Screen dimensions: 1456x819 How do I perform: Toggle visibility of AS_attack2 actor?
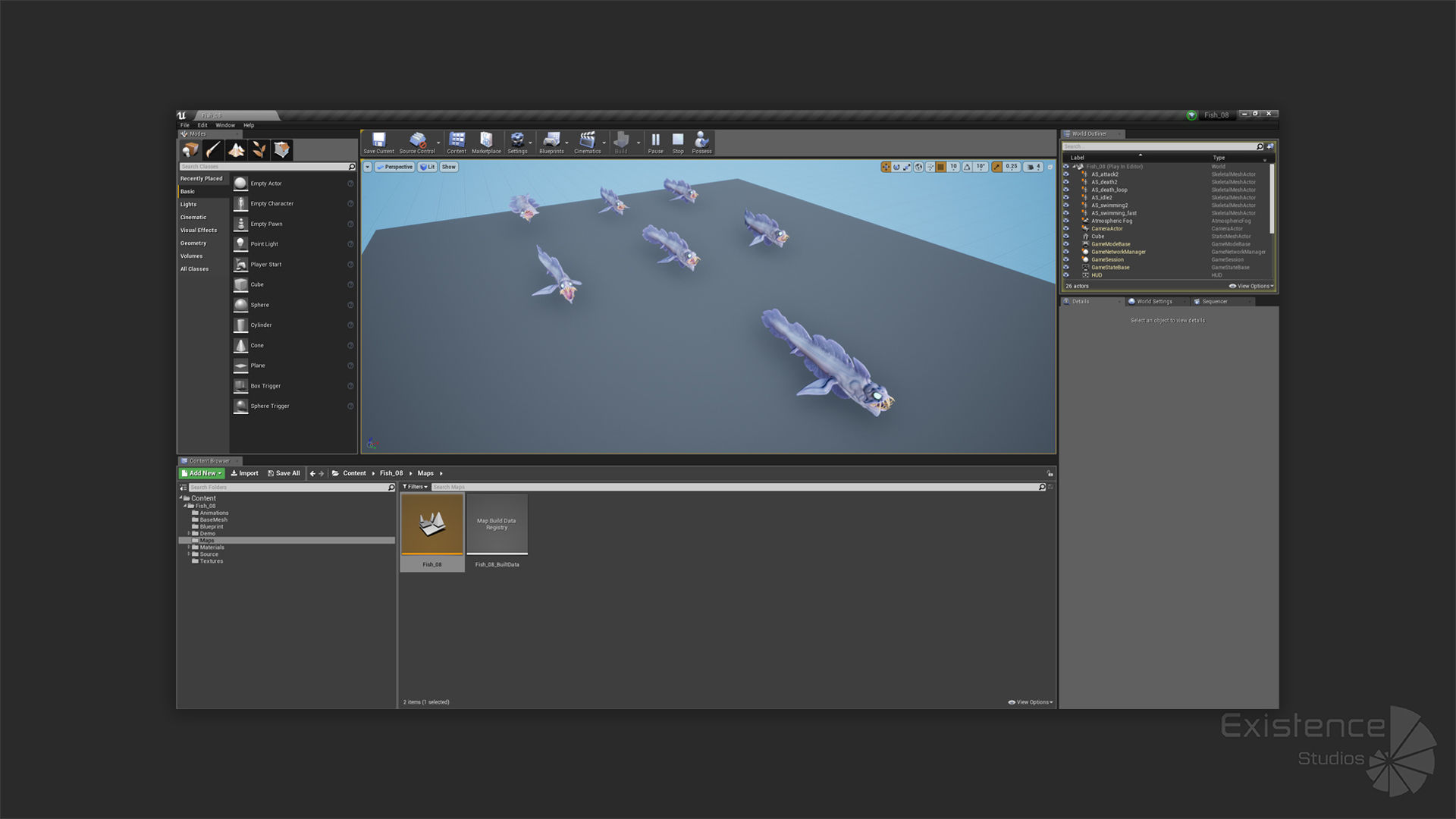(x=1065, y=174)
